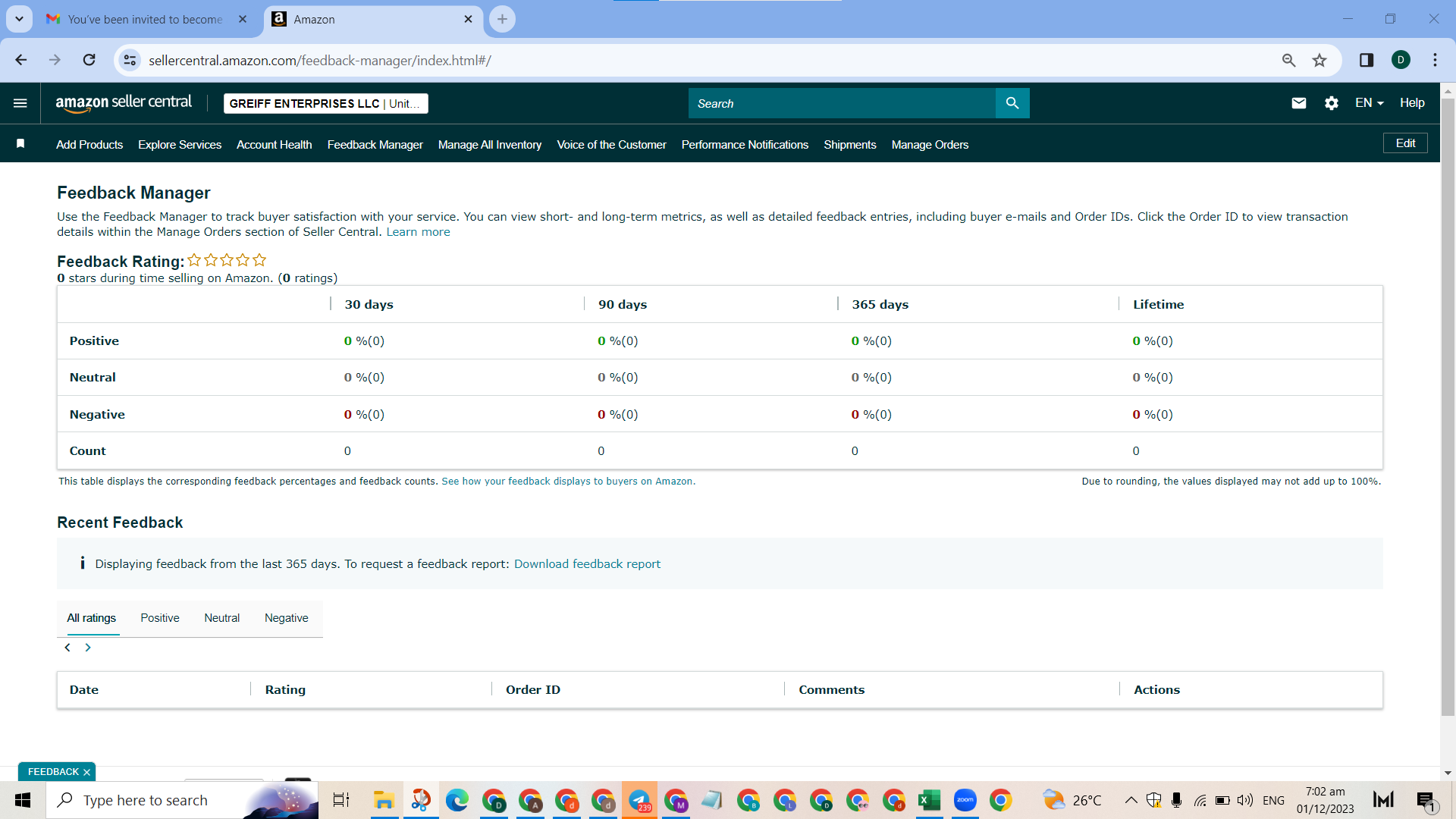The image size is (1456, 819).
Task: Open Manage Orders in the navigation bar
Action: pos(930,145)
